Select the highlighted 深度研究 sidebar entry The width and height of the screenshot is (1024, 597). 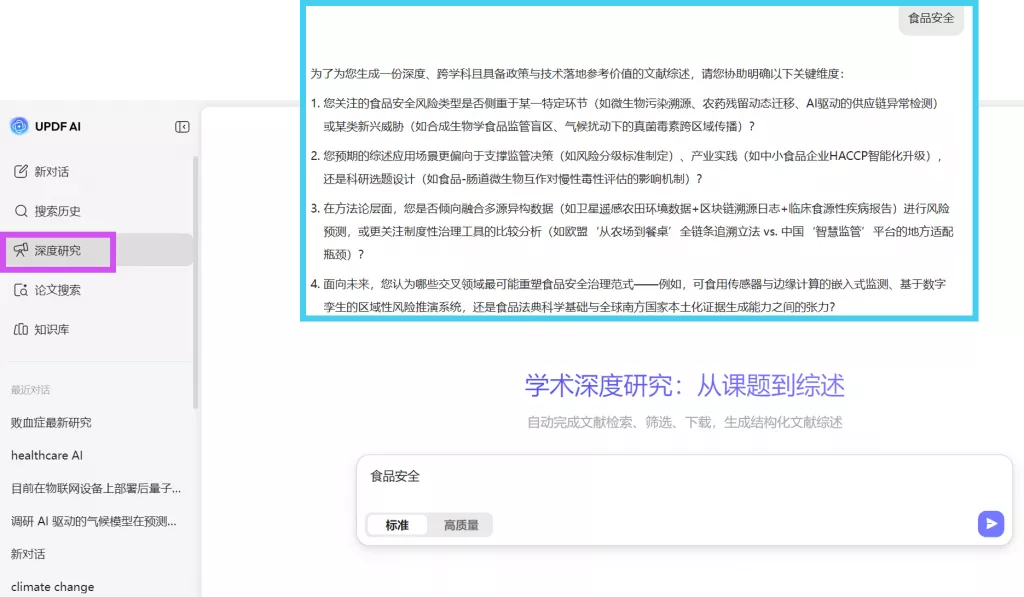point(60,251)
